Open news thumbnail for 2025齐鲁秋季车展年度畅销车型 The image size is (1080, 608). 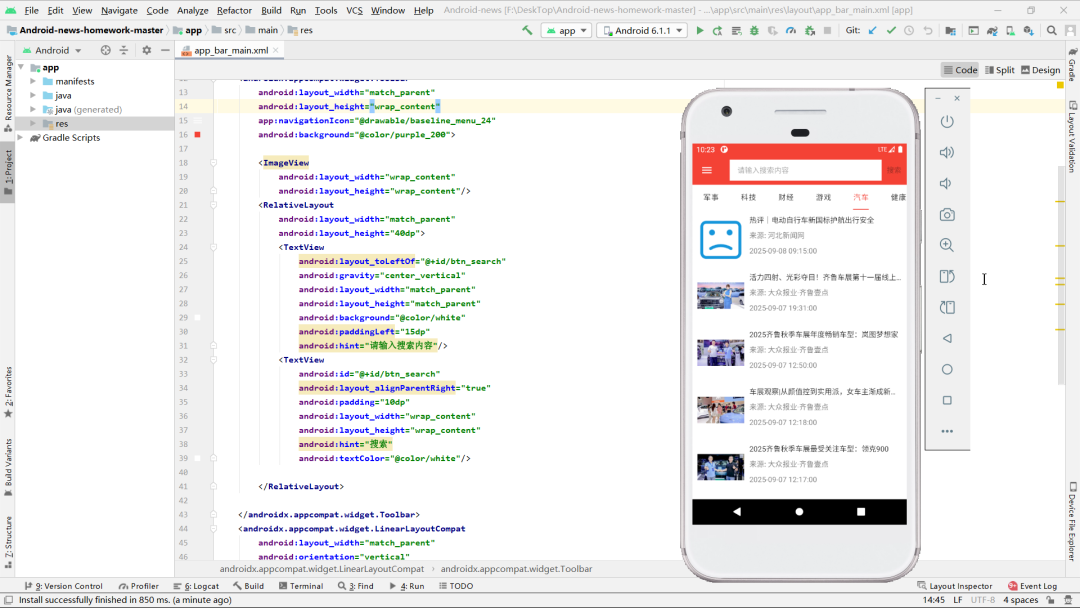[x=720, y=352]
